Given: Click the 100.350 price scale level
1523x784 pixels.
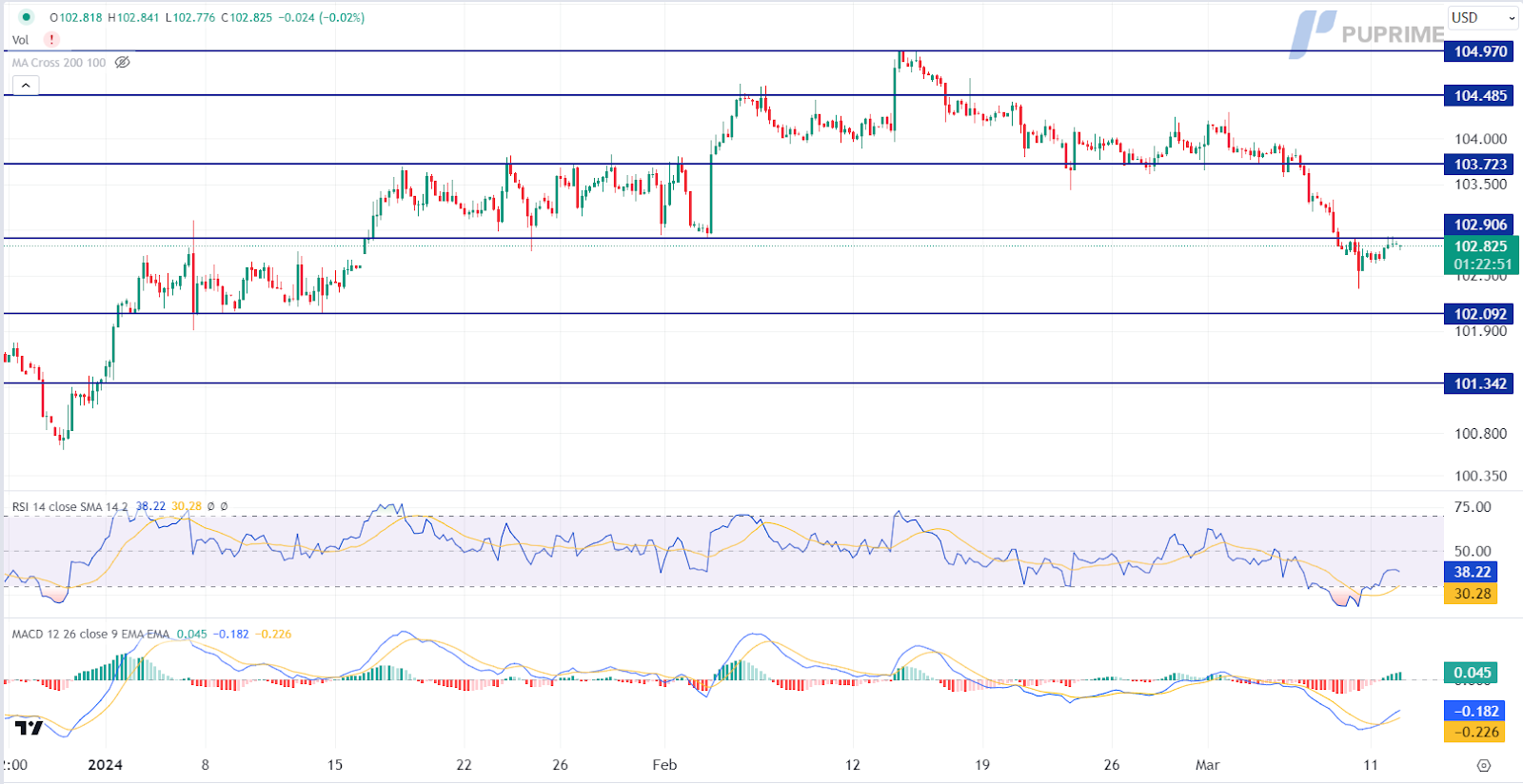Looking at the screenshot, I should (x=1480, y=476).
